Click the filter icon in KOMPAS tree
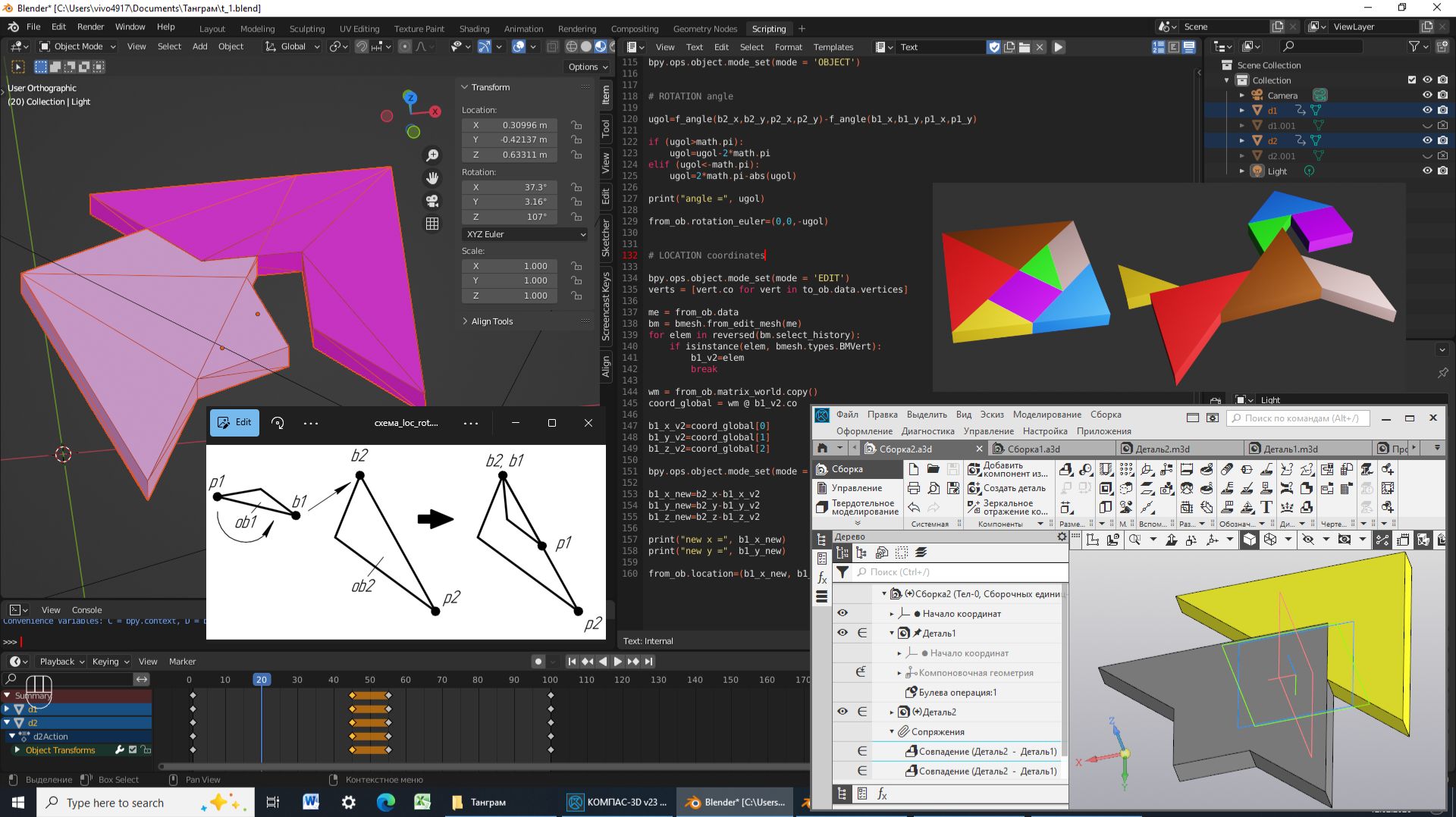Screen dimensions: 1456x817 (x=843, y=572)
